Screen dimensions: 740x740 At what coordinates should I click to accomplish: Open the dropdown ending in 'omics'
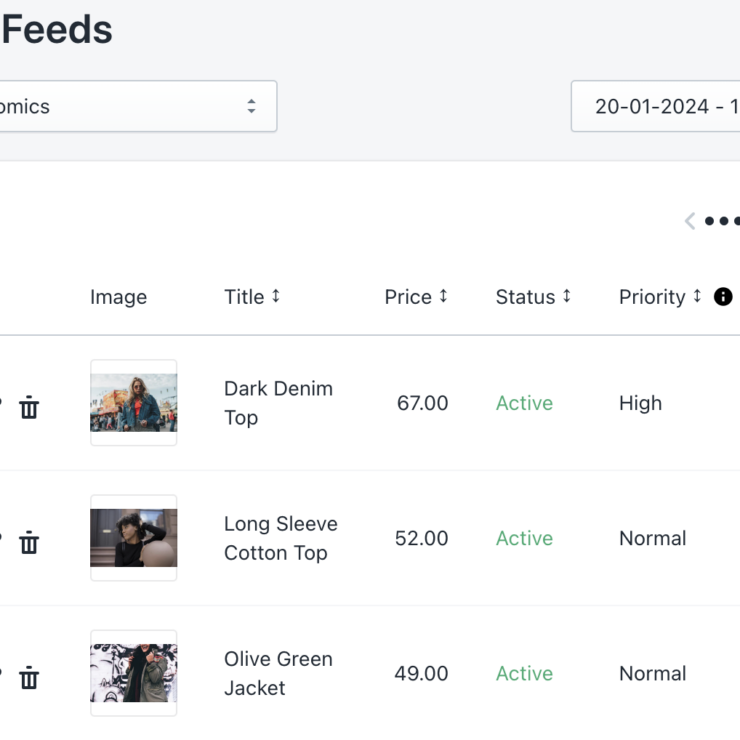[x=137, y=106]
